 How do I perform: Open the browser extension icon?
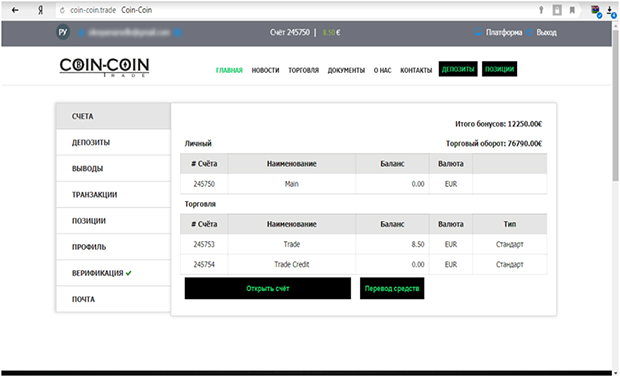pyautogui.click(x=596, y=11)
